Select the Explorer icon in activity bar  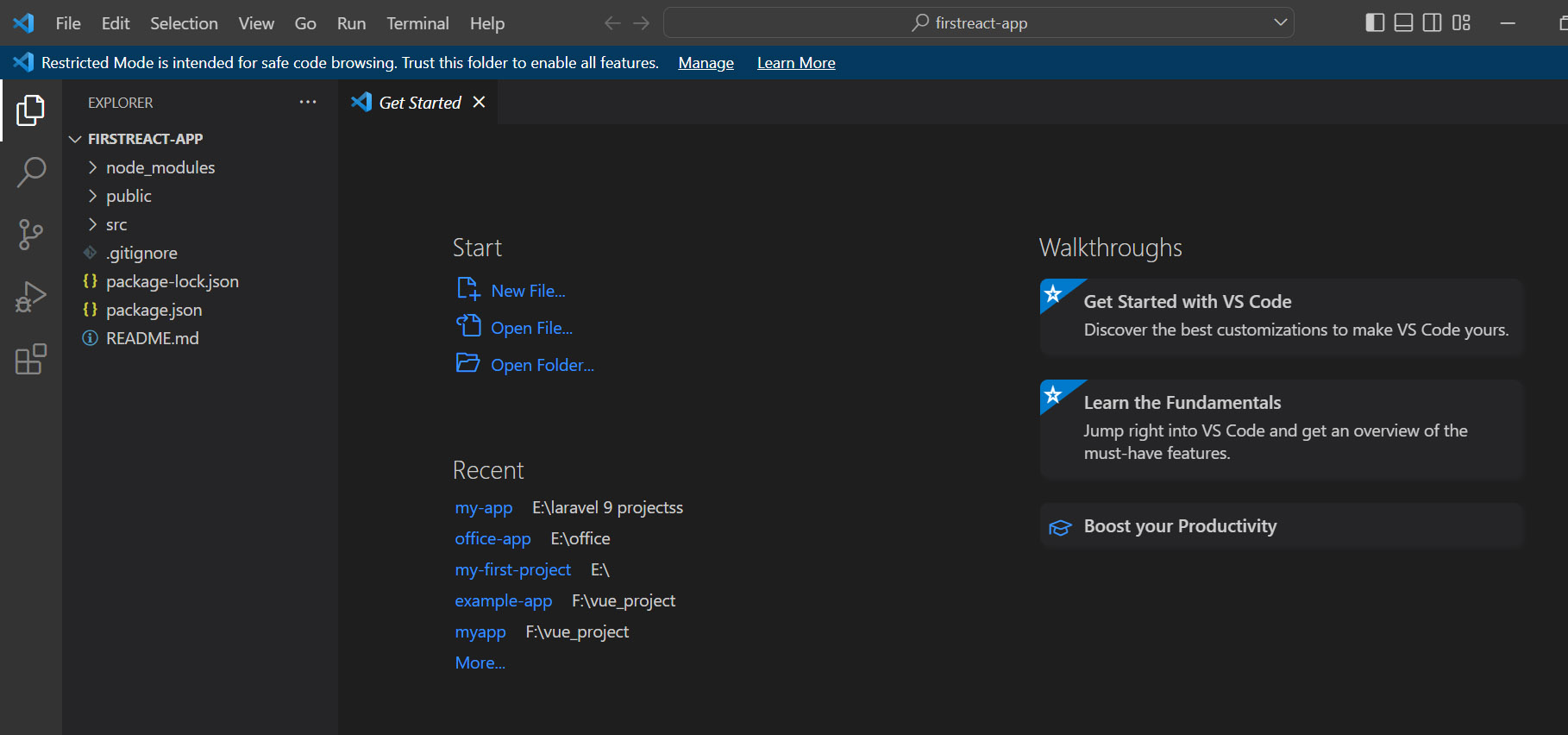click(31, 110)
